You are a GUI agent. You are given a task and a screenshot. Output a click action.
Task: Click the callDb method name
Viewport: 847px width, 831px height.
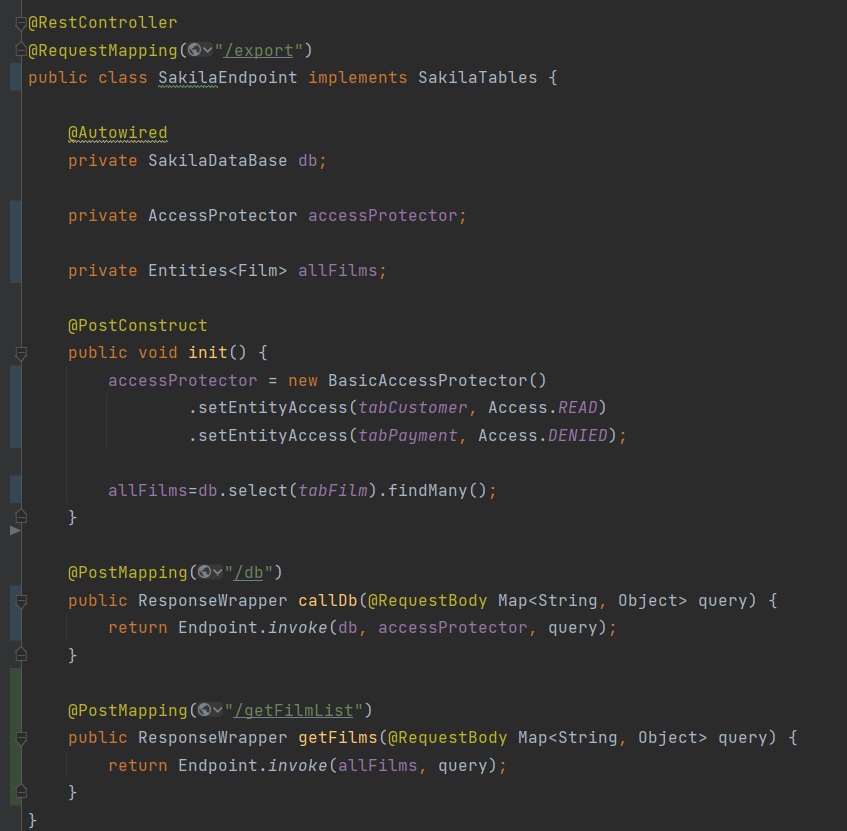(328, 600)
